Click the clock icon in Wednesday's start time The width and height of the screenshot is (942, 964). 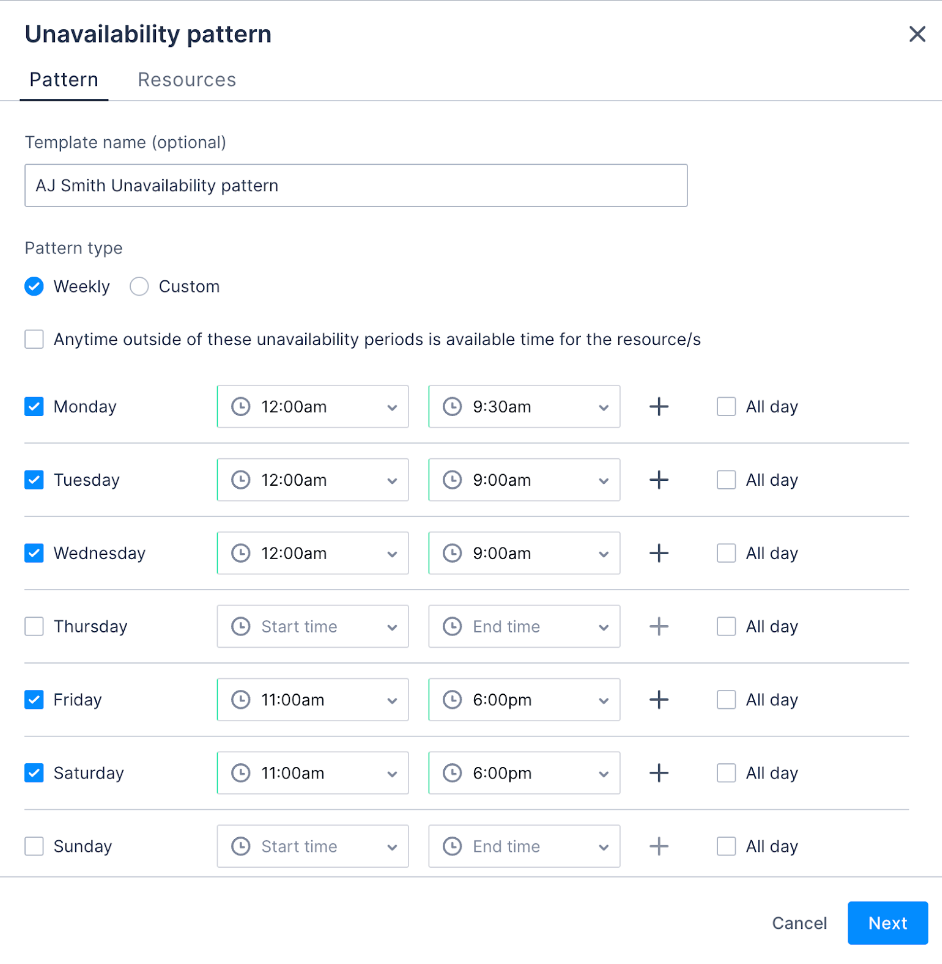coord(240,553)
